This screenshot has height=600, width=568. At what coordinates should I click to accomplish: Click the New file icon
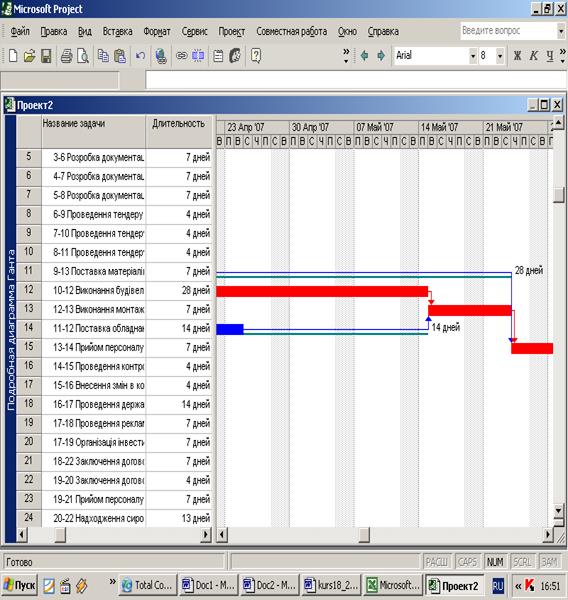(13, 56)
